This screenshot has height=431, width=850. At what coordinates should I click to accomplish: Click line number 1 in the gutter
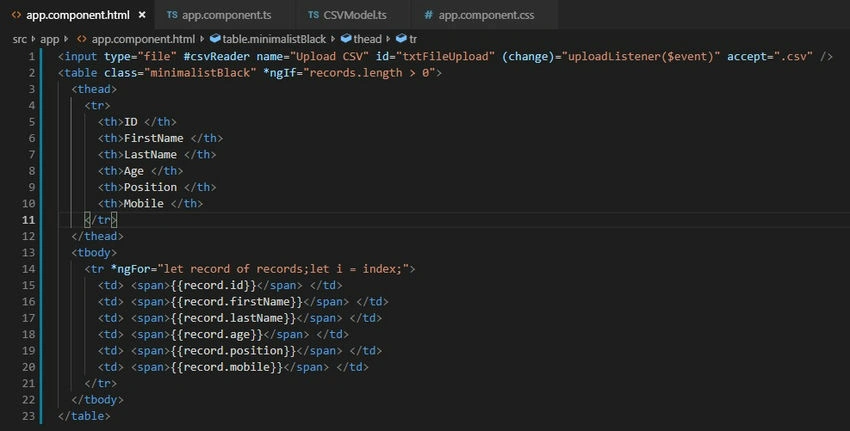point(31,56)
